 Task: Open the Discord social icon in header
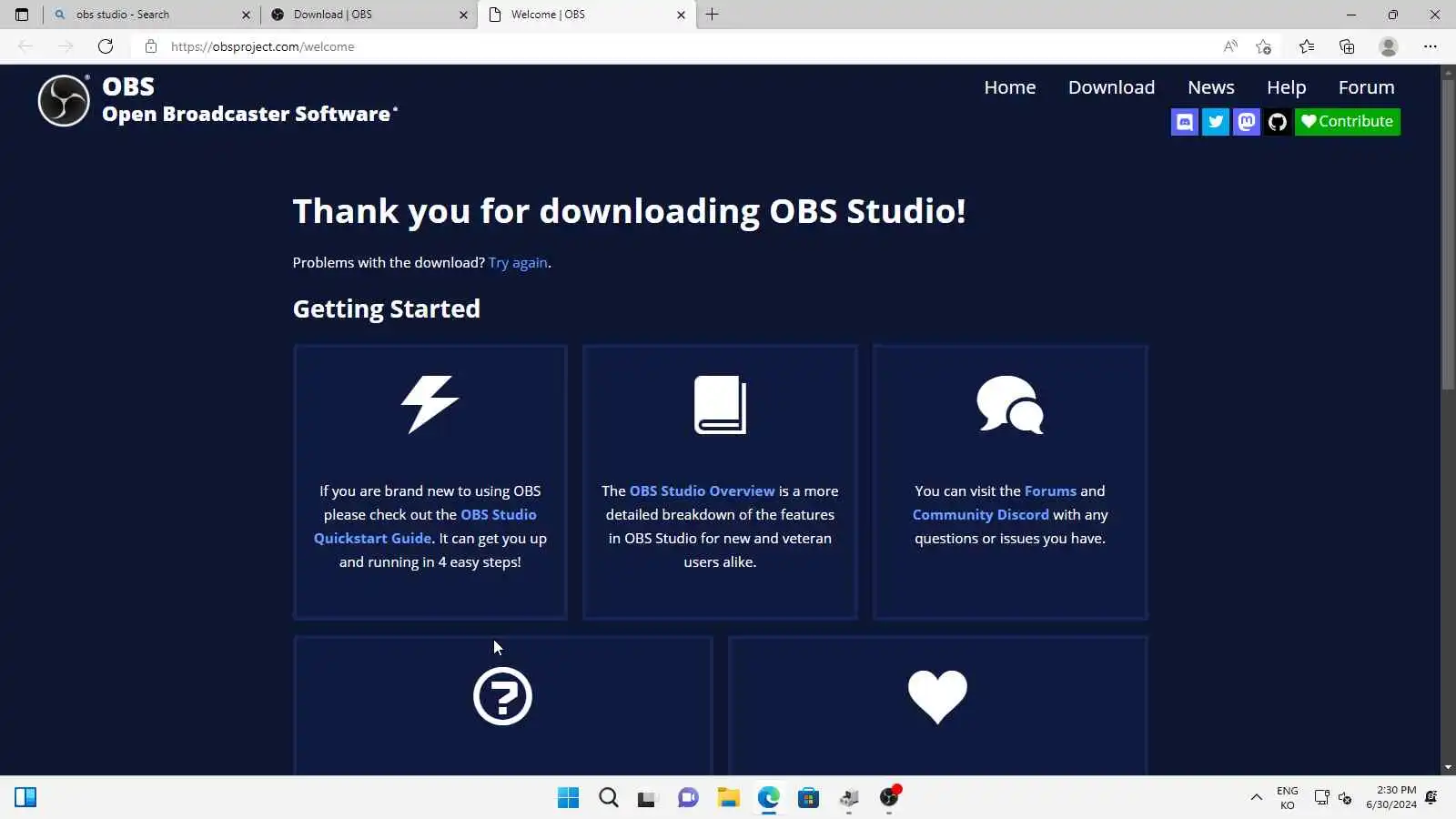1184,121
